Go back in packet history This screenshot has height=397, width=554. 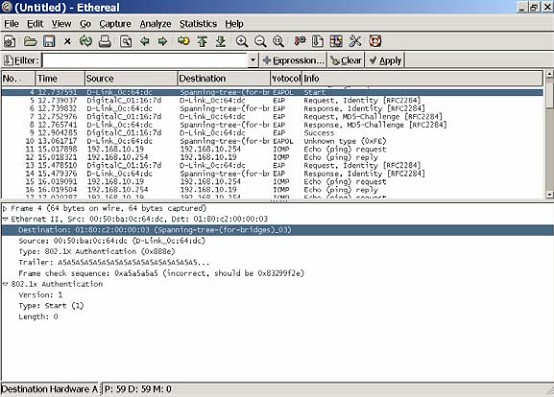pos(145,41)
